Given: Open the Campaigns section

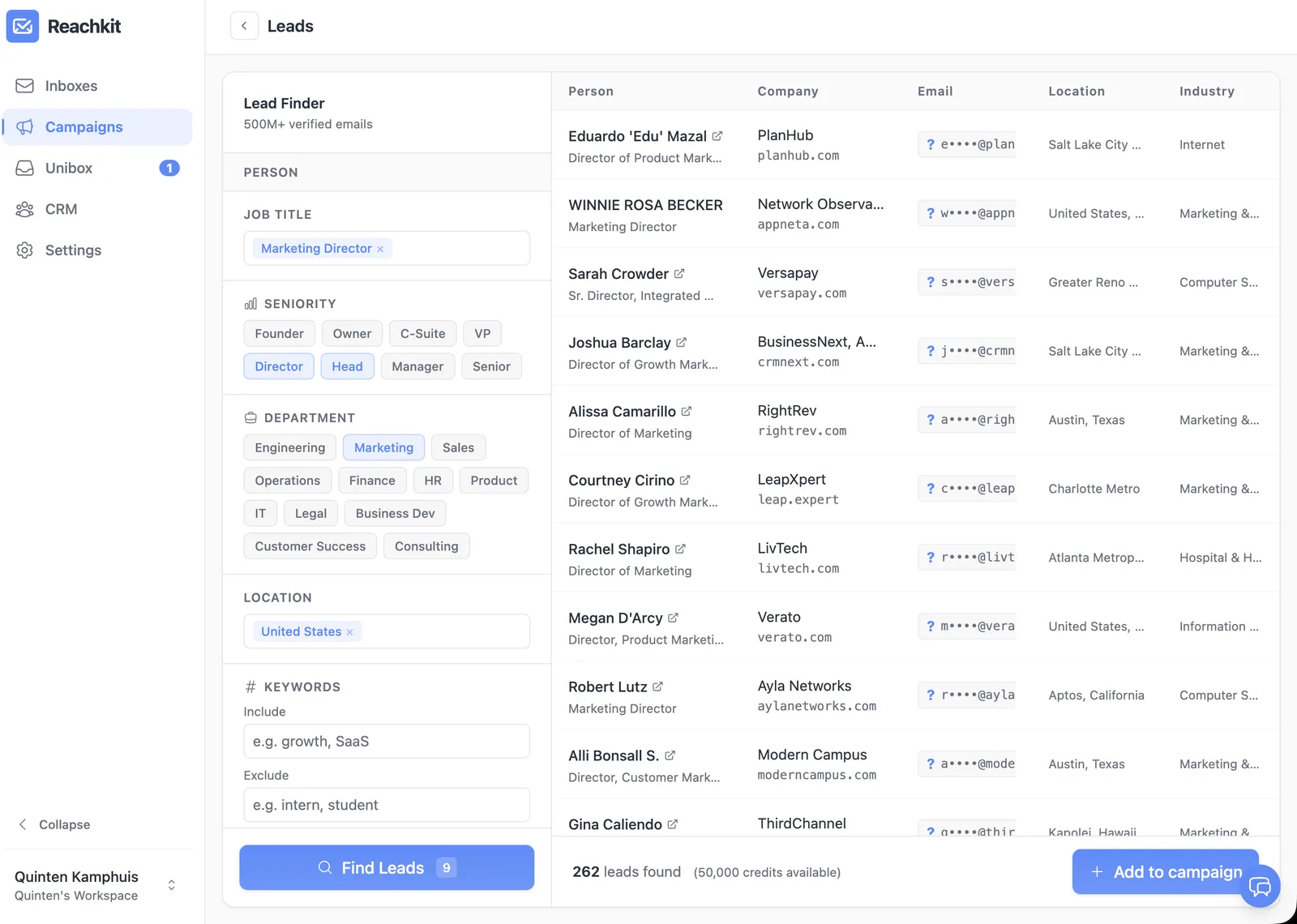Looking at the screenshot, I should pos(97,127).
